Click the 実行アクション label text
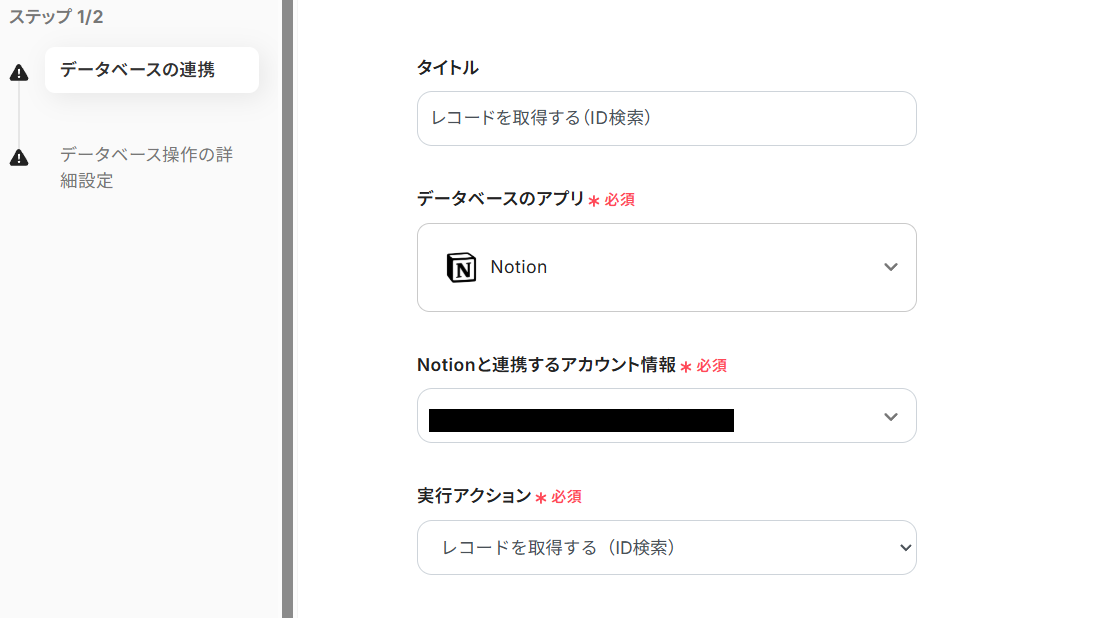 (x=474, y=495)
